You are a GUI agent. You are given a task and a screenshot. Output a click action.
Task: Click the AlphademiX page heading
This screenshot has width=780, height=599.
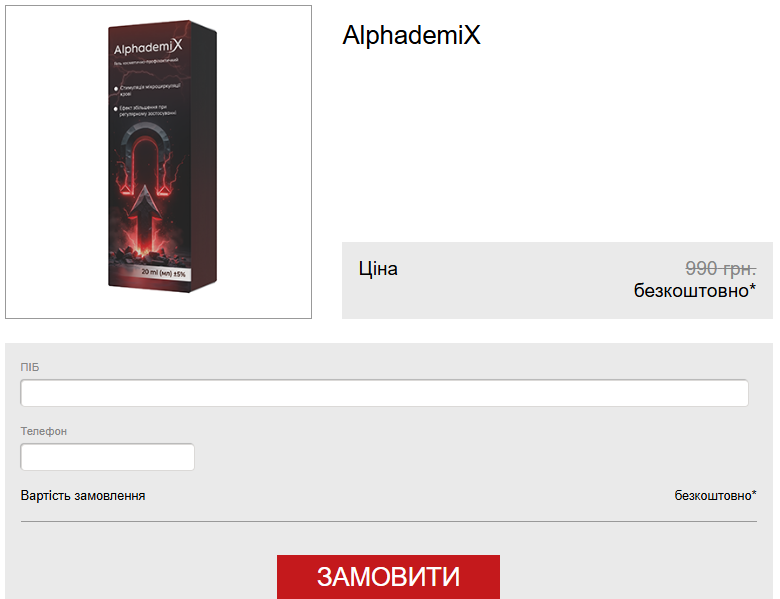[x=411, y=35]
